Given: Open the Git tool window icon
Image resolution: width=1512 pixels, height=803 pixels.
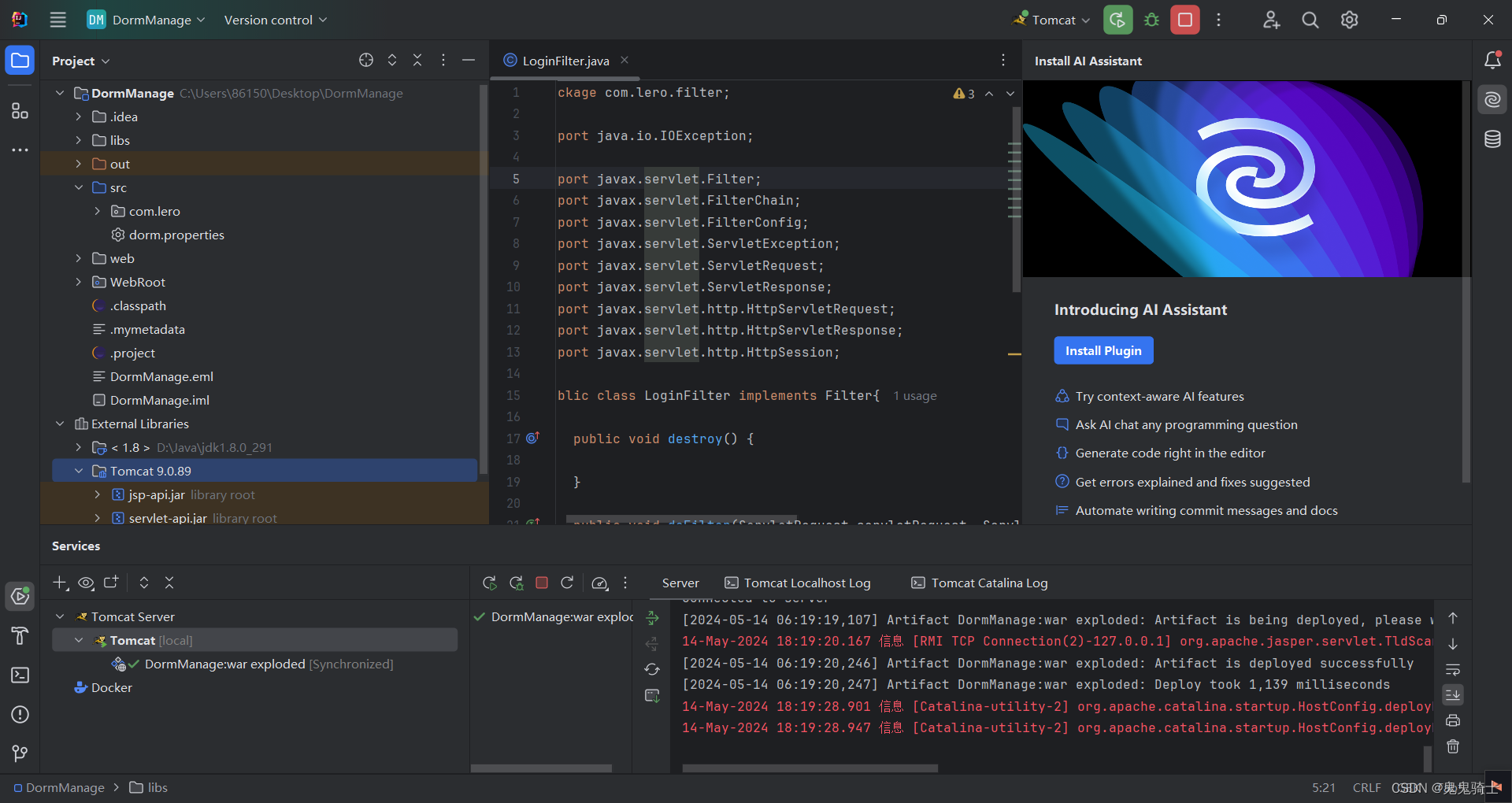Looking at the screenshot, I should coord(20,754).
